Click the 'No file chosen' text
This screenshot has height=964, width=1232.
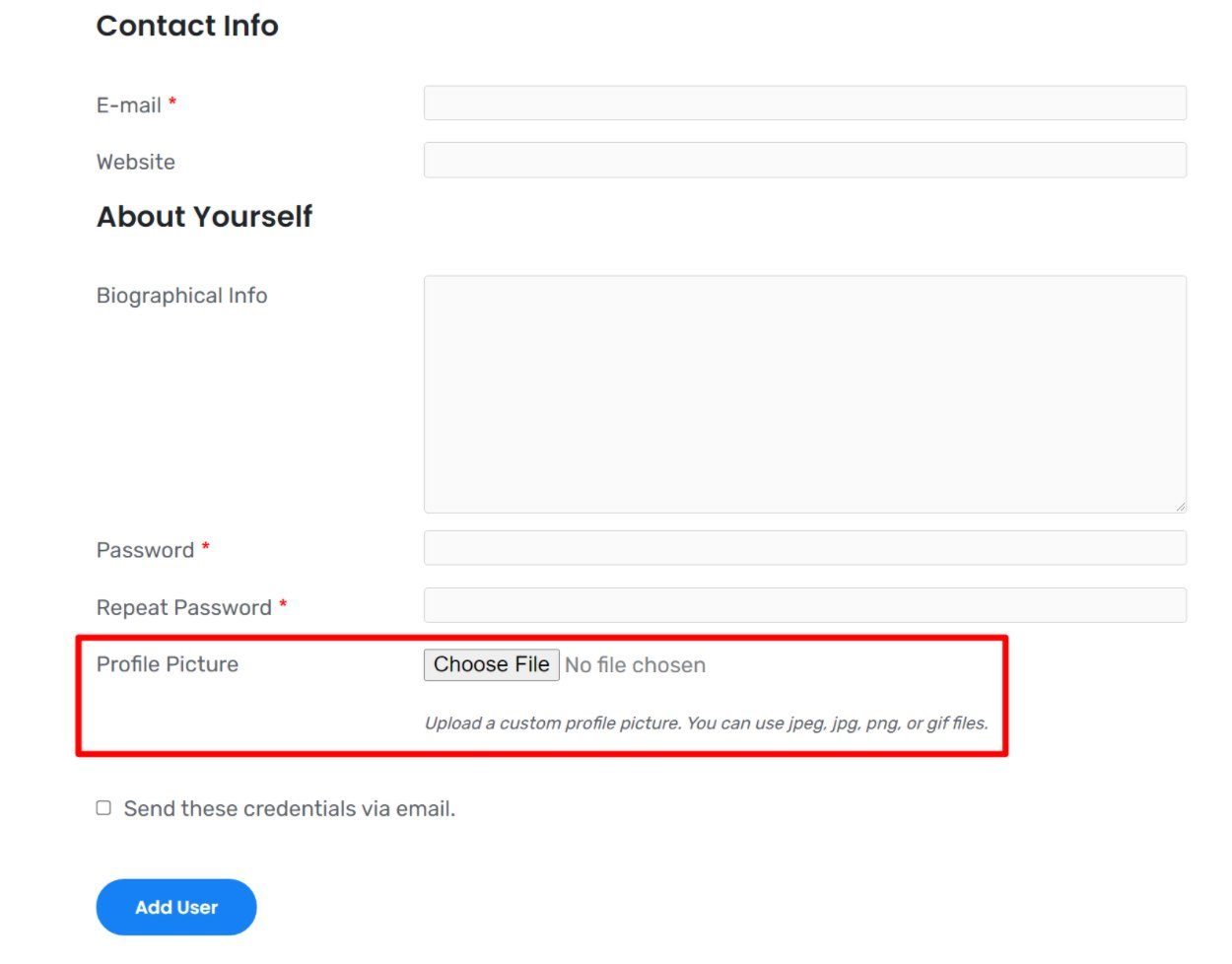click(635, 665)
